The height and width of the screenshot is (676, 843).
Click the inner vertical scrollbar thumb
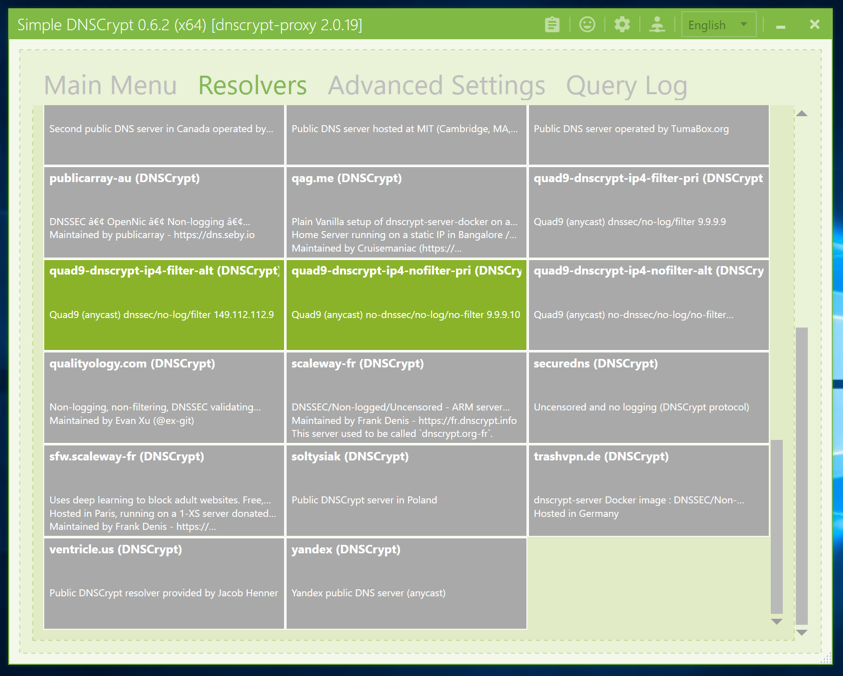[x=776, y=527]
